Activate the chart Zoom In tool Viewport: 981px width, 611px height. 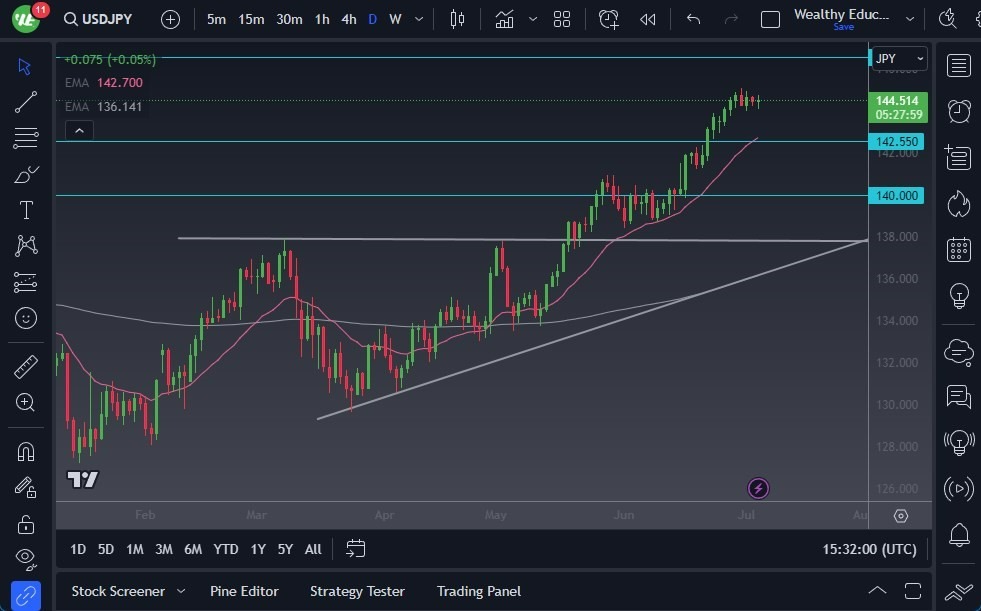[x=25, y=402]
